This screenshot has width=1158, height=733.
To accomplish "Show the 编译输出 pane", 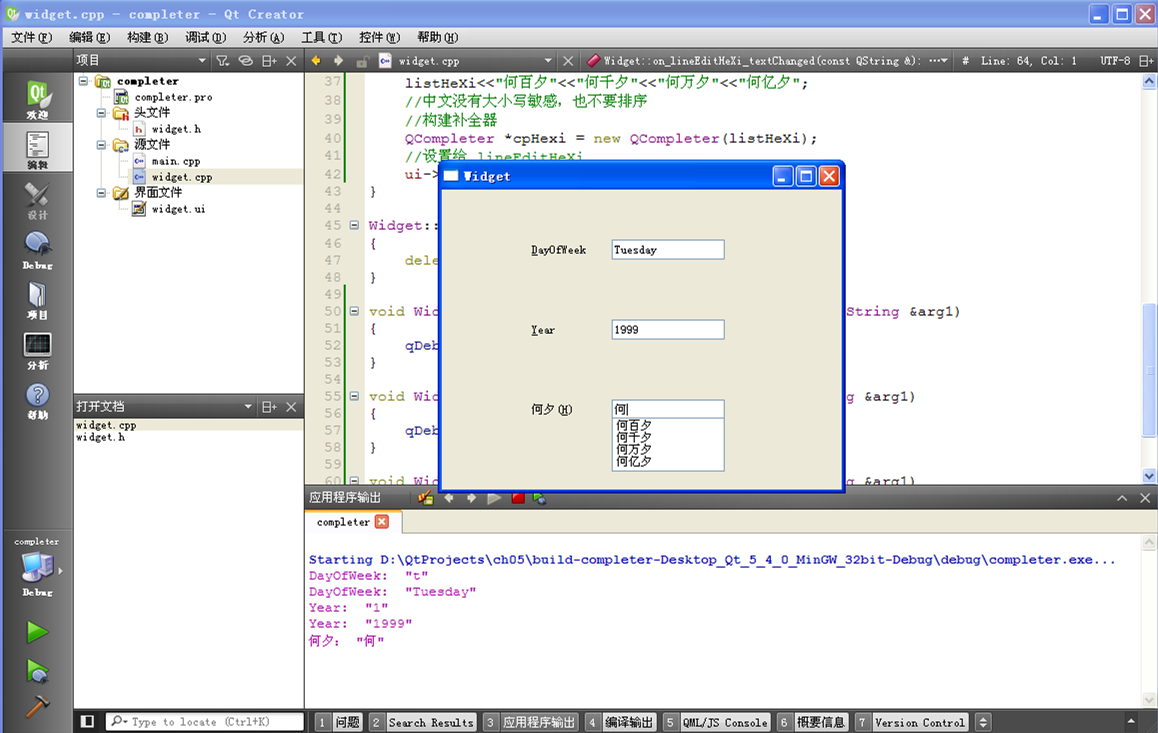I will (x=621, y=722).
